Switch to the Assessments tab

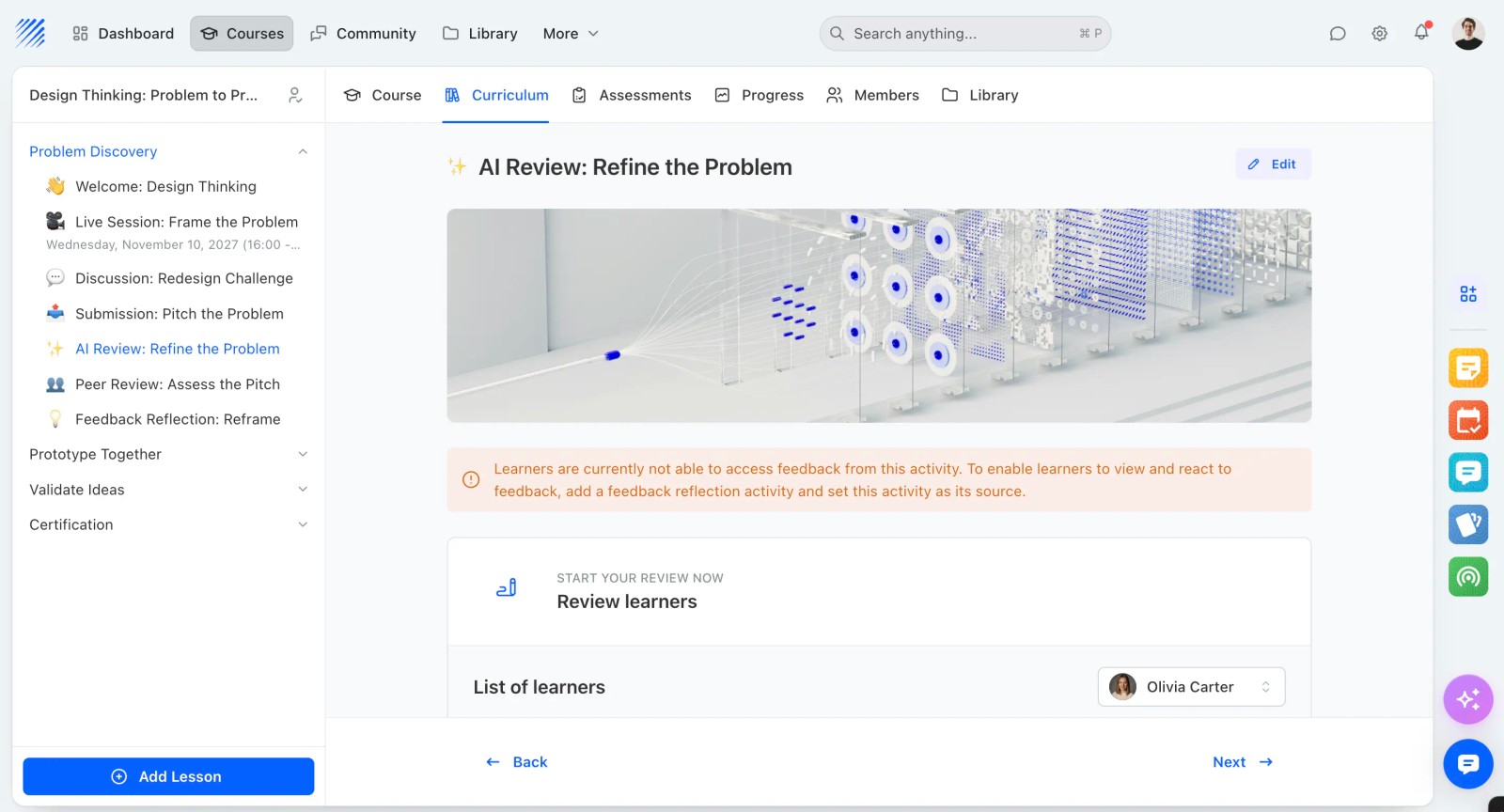[x=632, y=95]
